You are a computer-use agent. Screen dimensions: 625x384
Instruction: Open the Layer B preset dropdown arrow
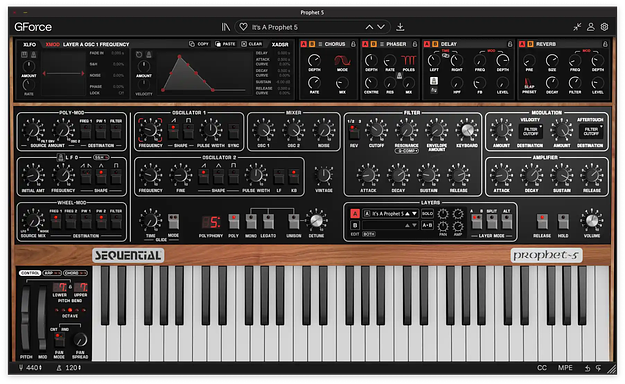(415, 225)
